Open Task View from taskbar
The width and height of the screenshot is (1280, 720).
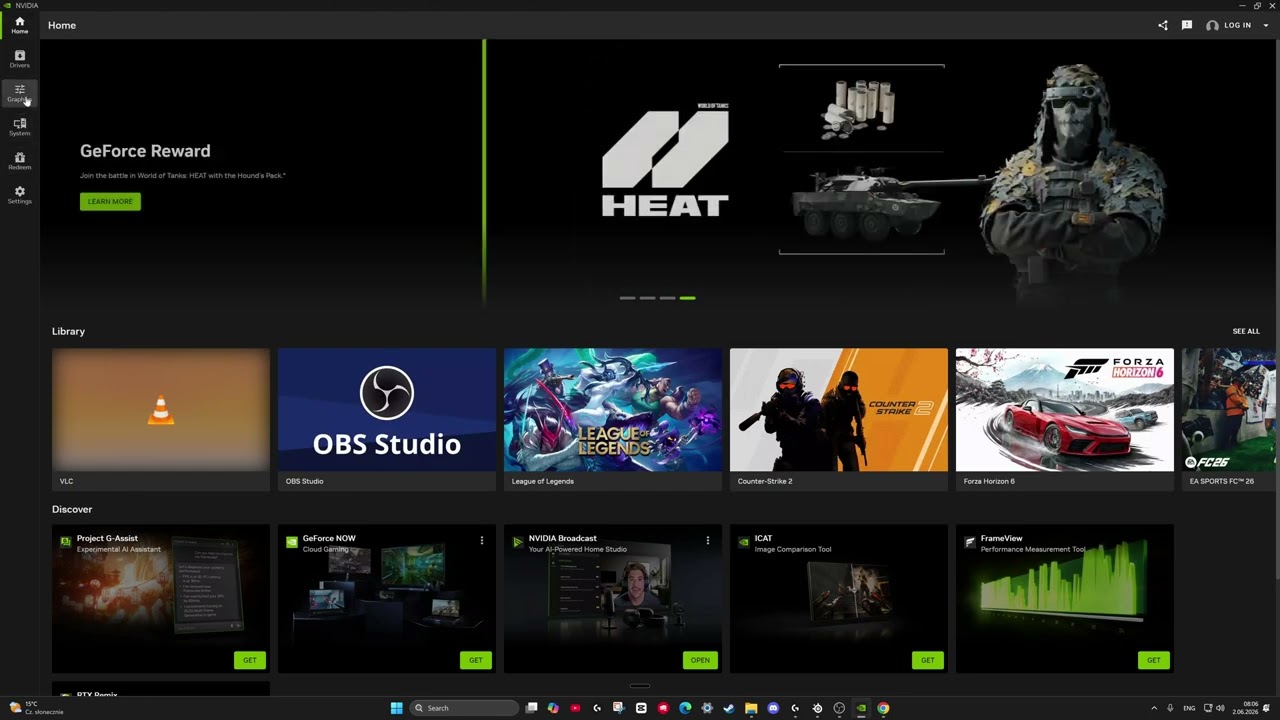(532, 708)
